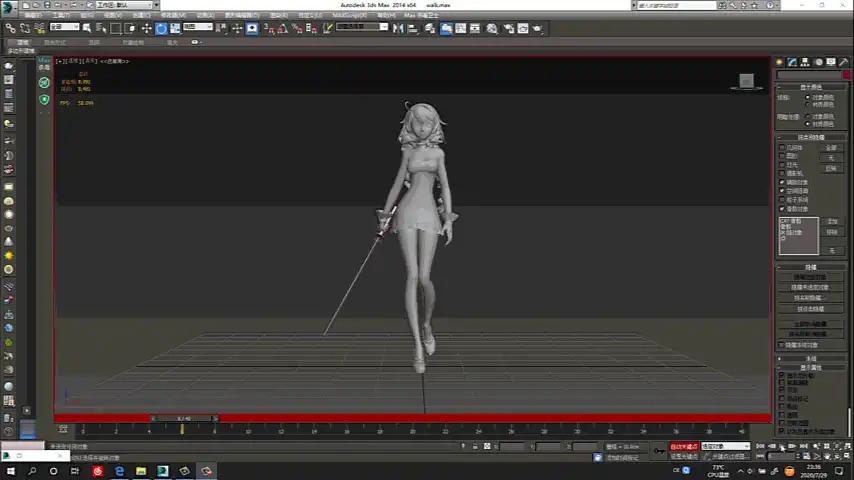Select the Select and Move tool
The image size is (854, 480).
[x=147, y=29]
